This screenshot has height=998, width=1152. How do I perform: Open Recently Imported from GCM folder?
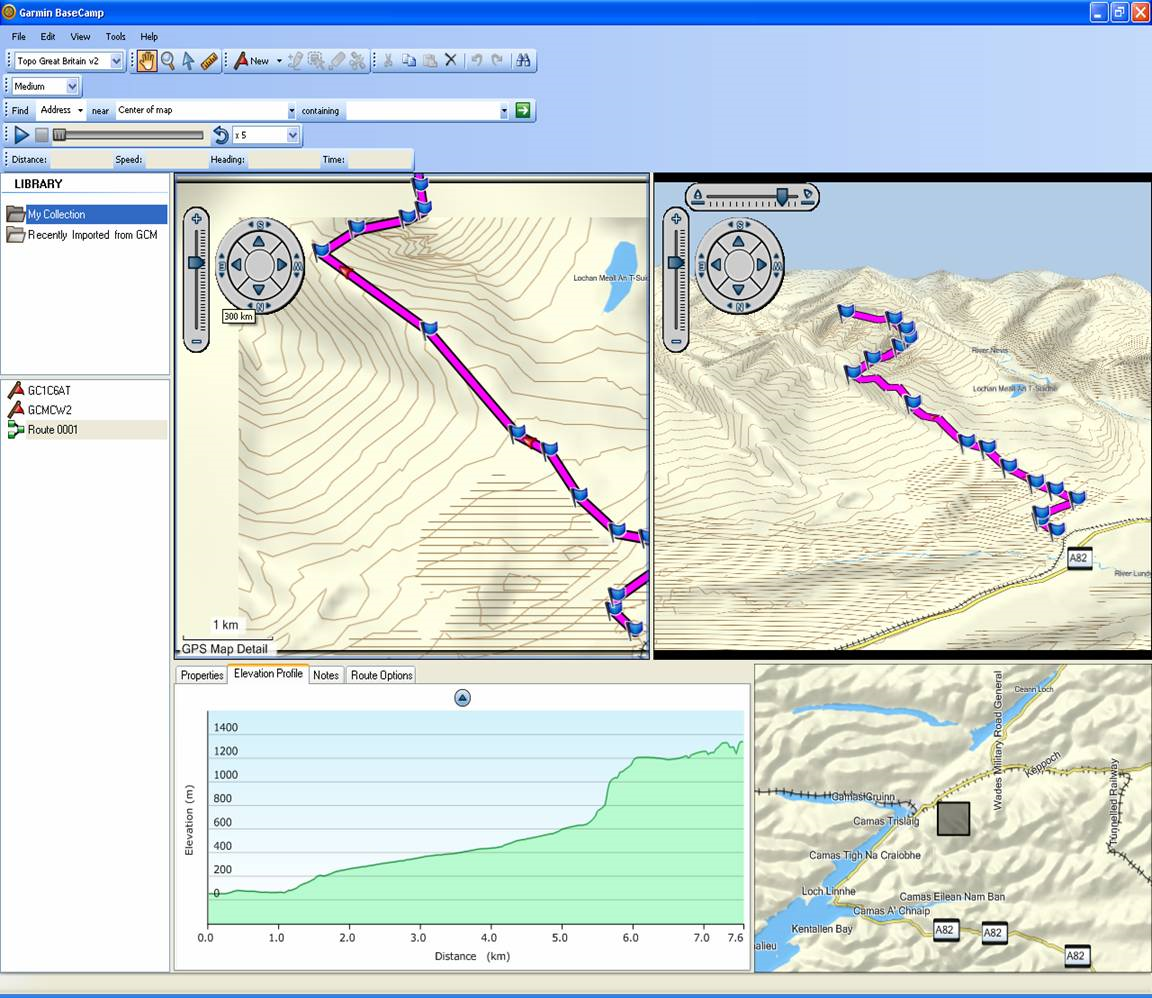point(92,235)
